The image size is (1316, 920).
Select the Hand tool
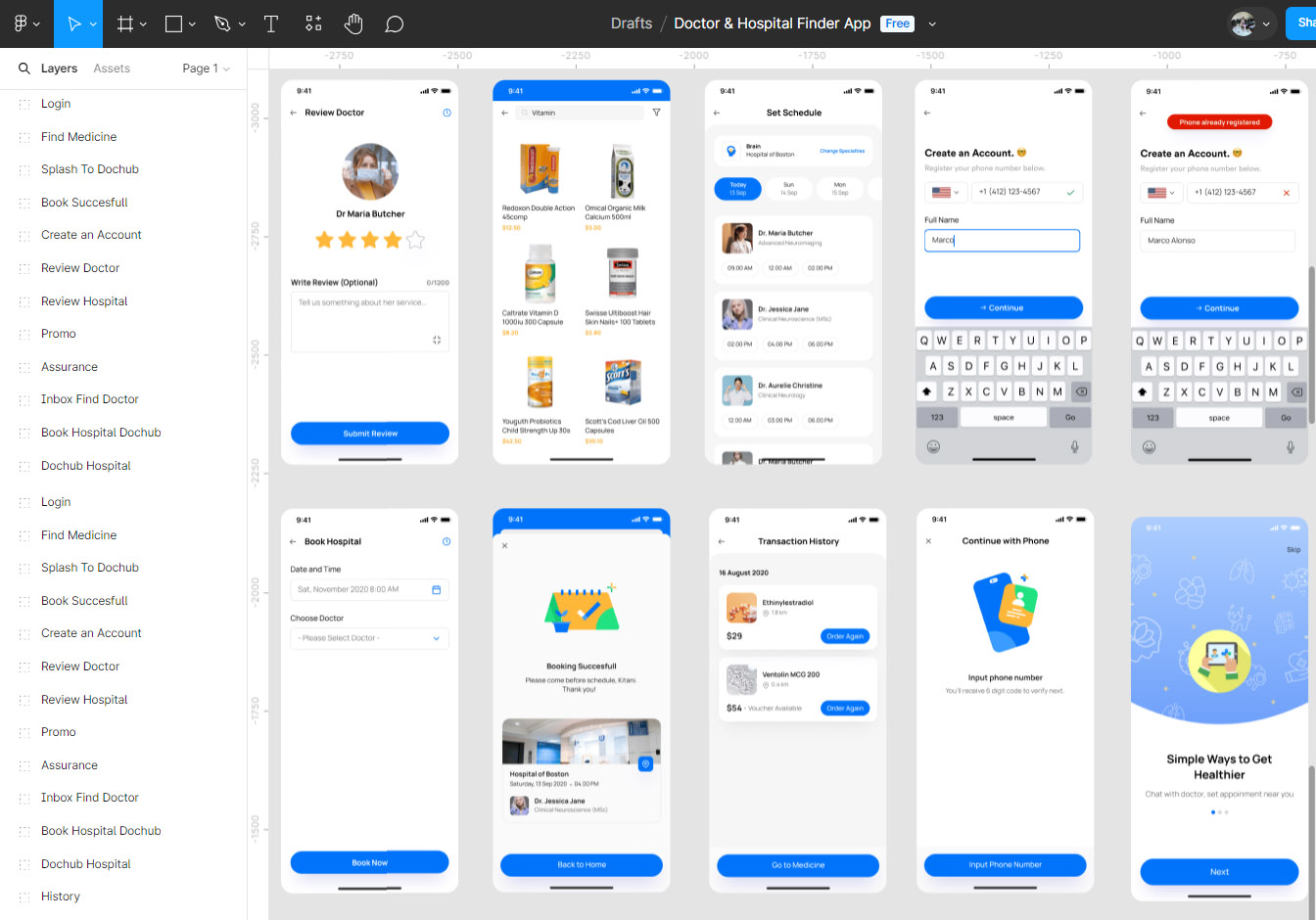click(353, 23)
